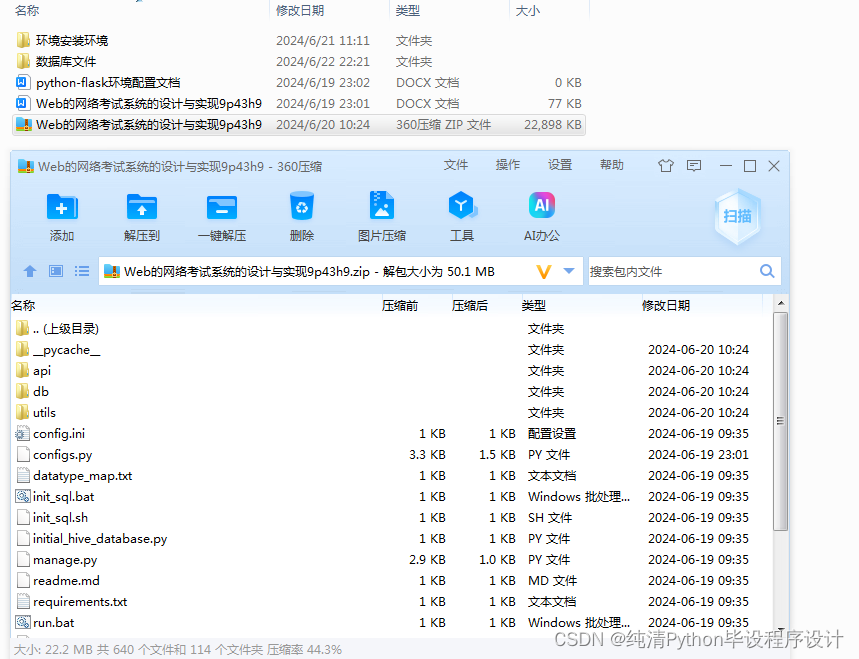The height and width of the screenshot is (659, 859).
Task: Open the 设置 (Settings) menu
Action: point(559,165)
